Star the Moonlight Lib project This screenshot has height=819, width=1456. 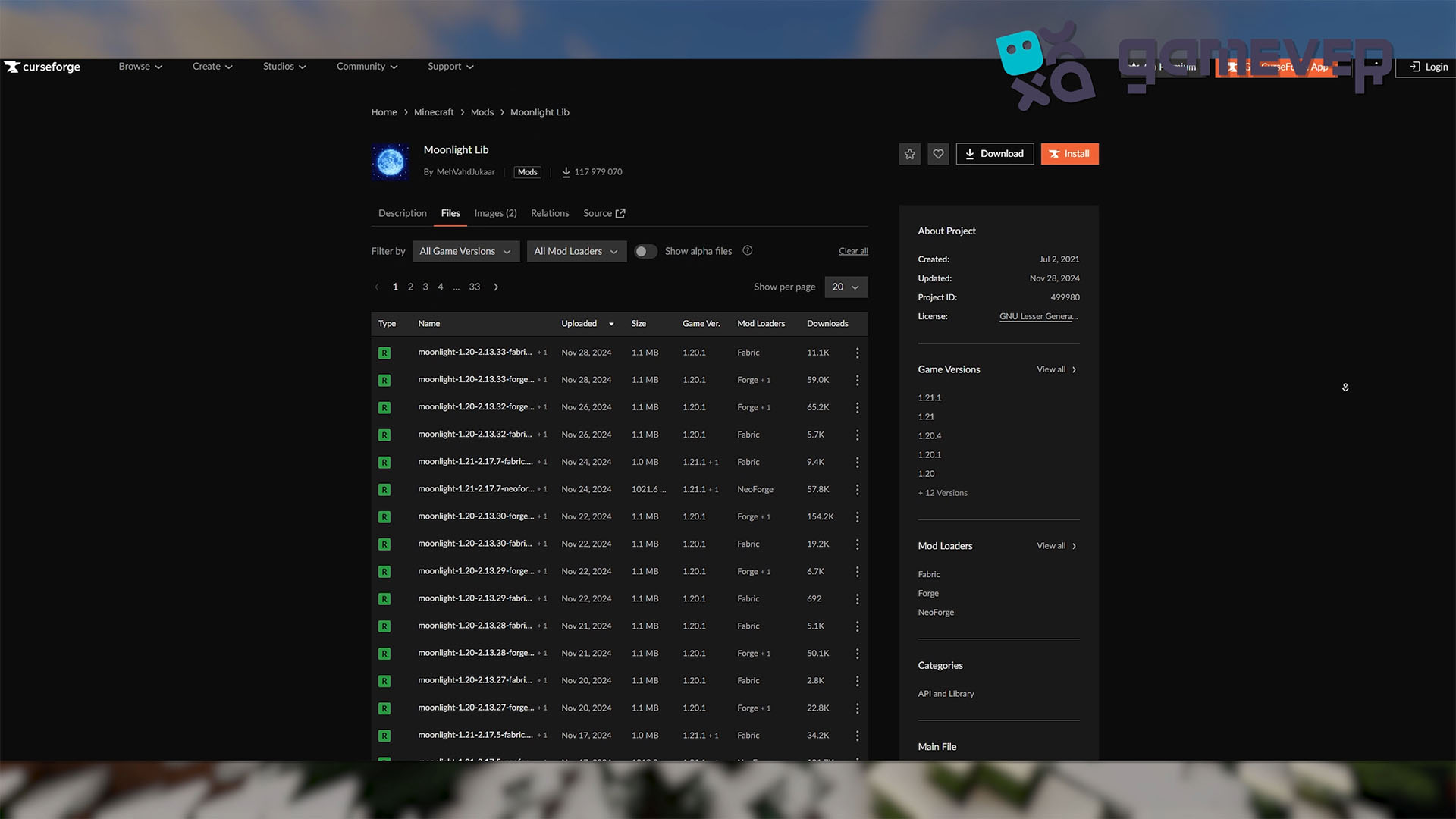click(909, 153)
